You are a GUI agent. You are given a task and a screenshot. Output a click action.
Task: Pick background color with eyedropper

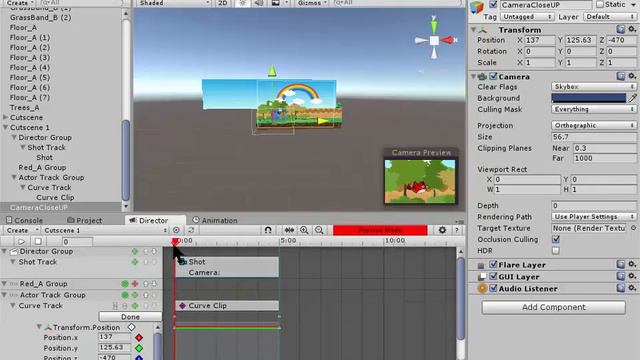coord(632,98)
